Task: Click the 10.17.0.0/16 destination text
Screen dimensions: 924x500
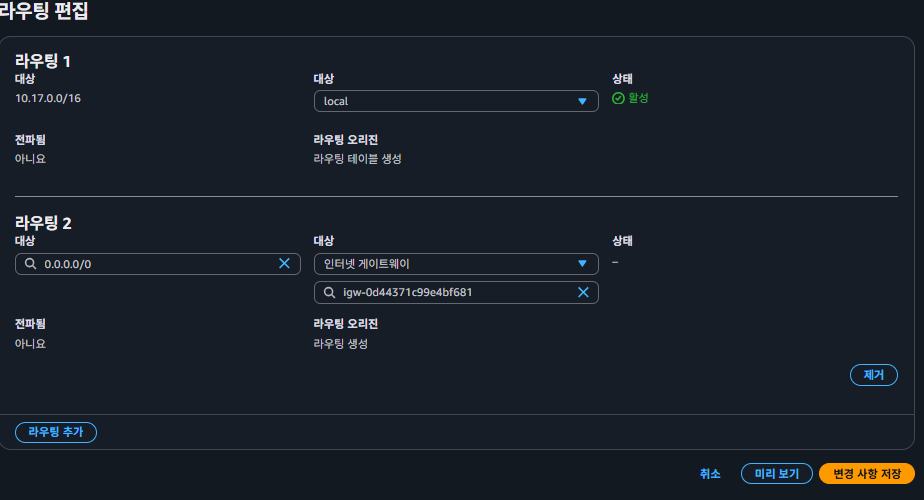Action: (x=48, y=99)
